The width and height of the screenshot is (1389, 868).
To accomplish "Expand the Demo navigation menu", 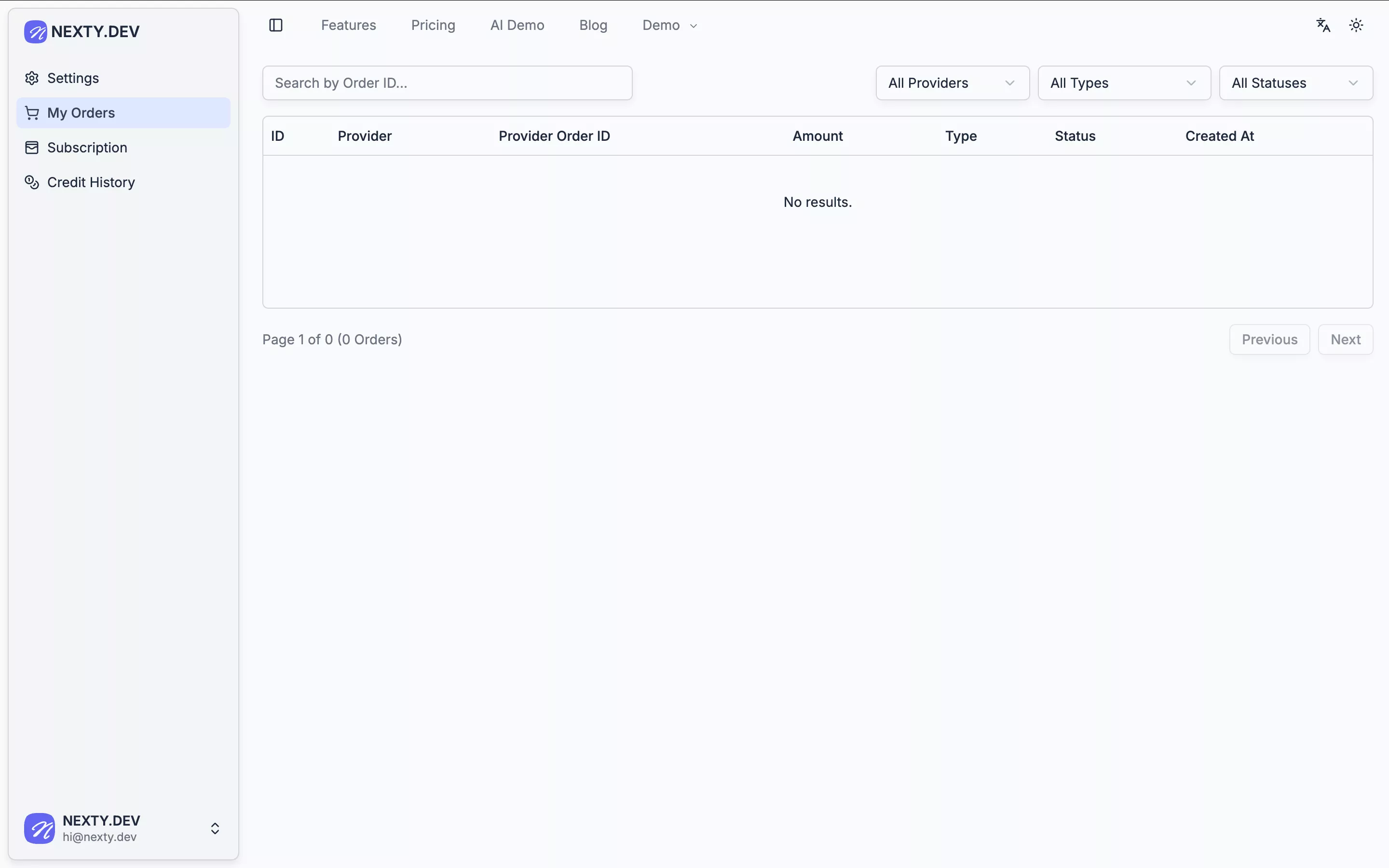I will tap(669, 25).
